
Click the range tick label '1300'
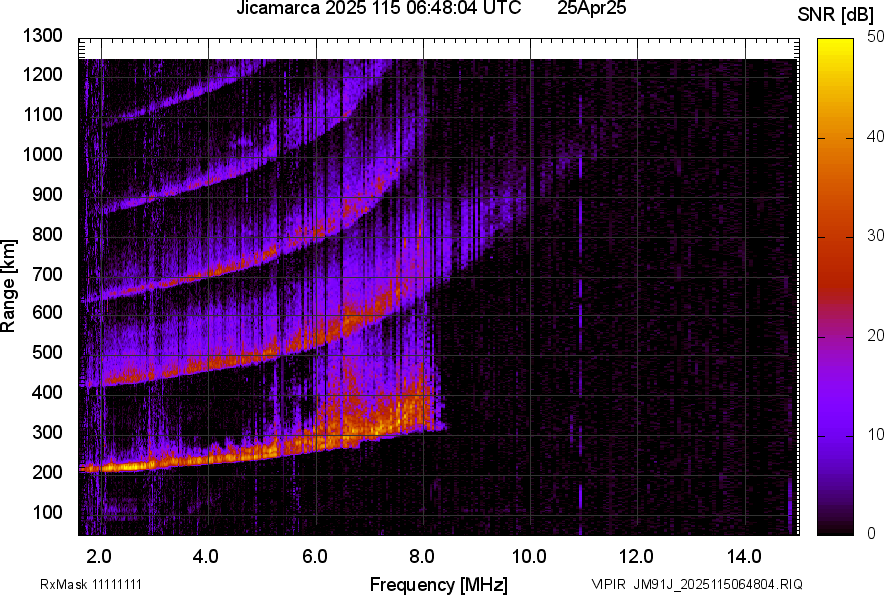coord(42,36)
